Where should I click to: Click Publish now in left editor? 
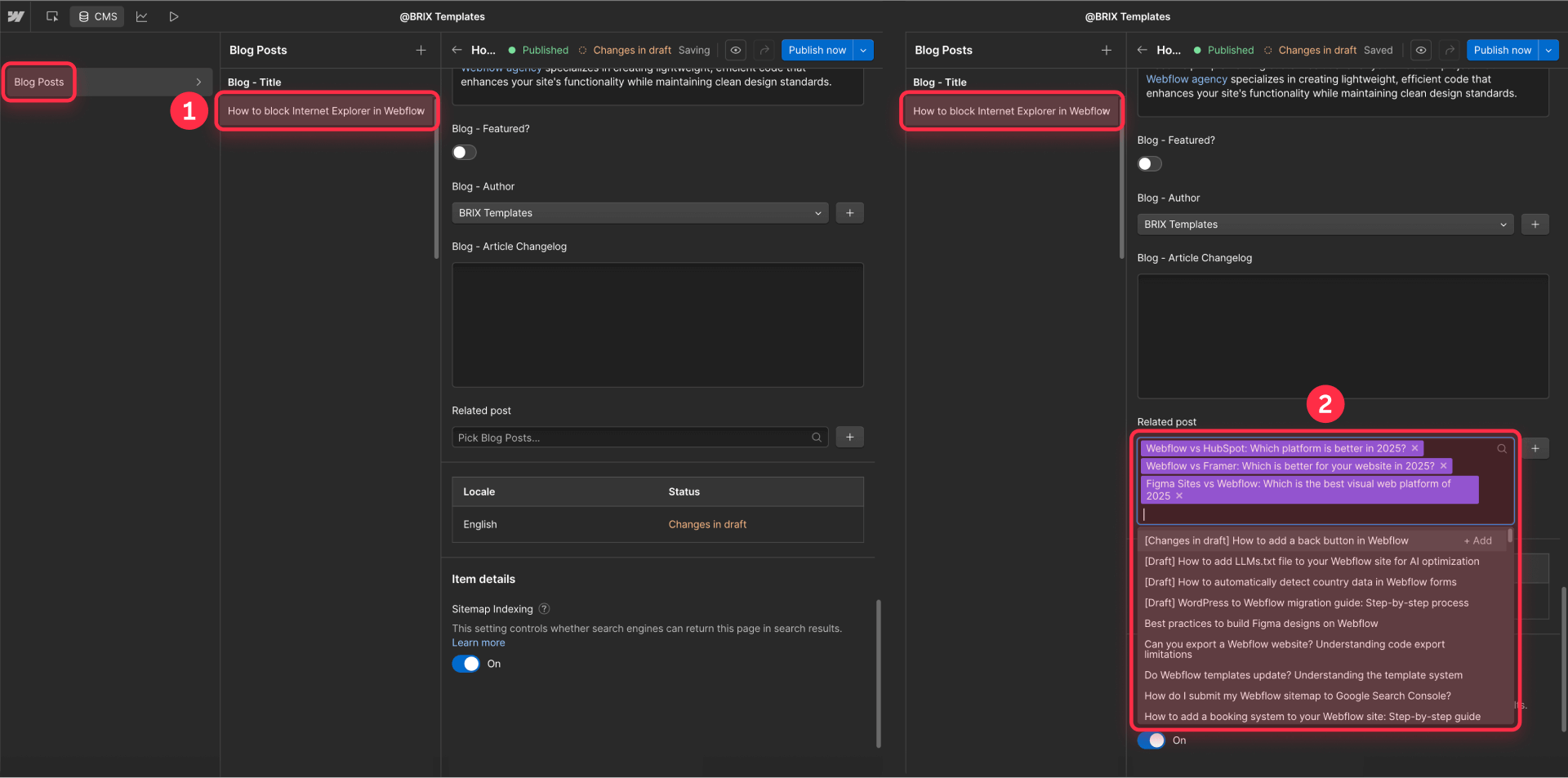[x=817, y=50]
